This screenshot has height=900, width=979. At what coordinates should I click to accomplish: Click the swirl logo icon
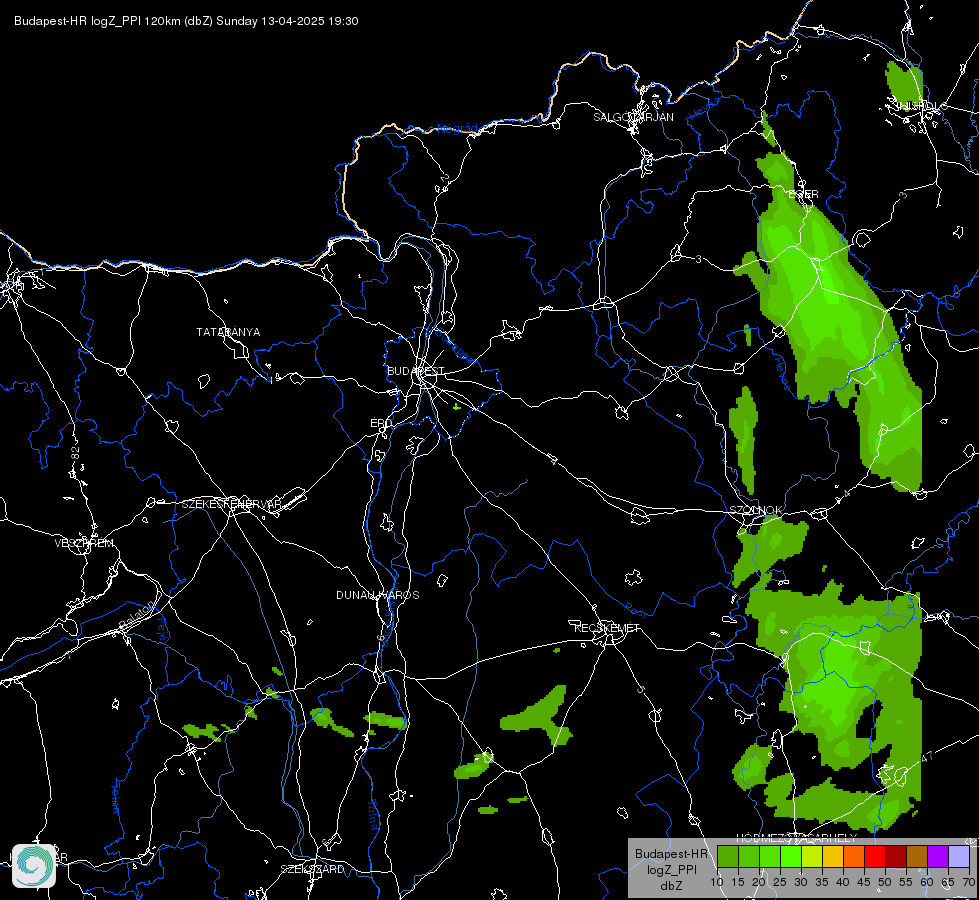[34, 866]
